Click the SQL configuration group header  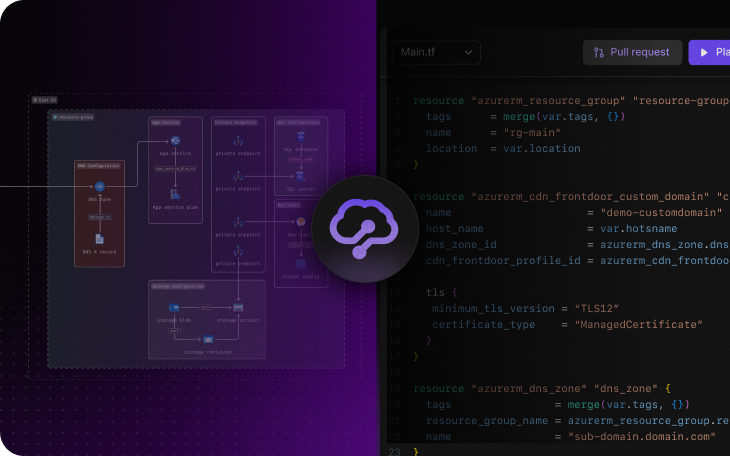point(298,123)
